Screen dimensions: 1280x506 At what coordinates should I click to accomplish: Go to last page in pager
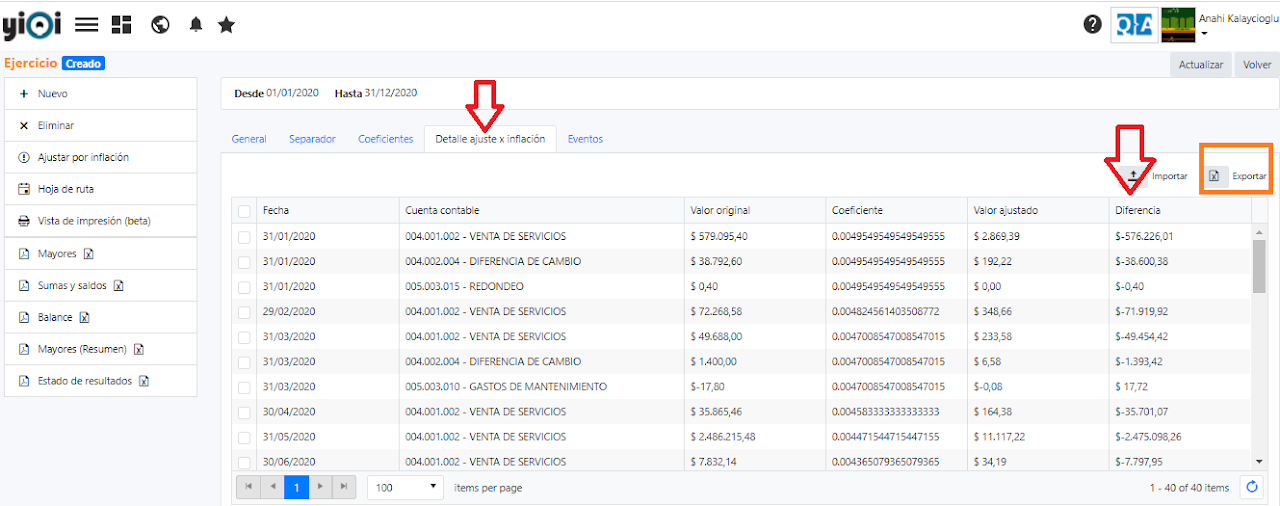pos(344,487)
